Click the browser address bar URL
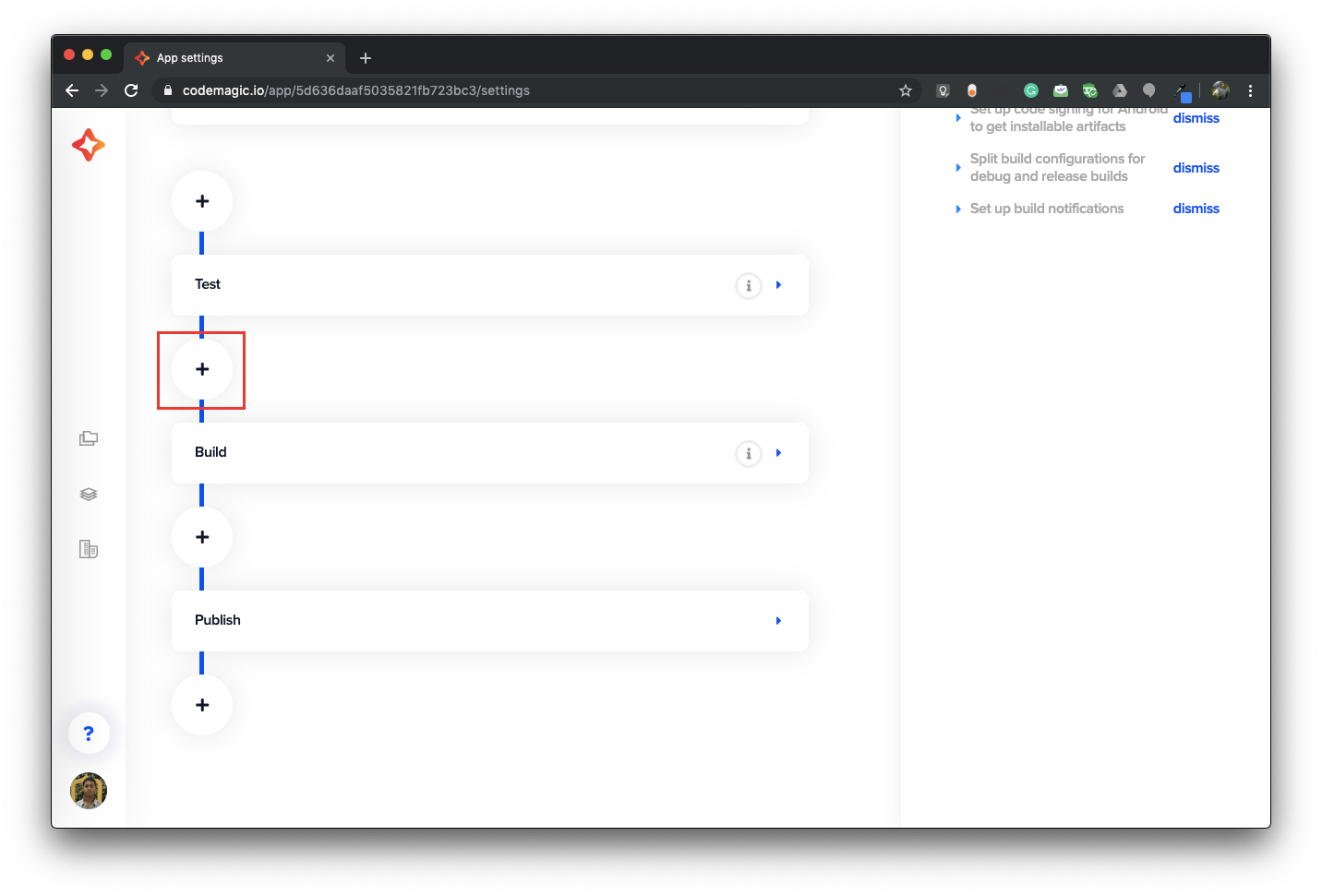This screenshot has height=896, width=1322. coord(355,90)
